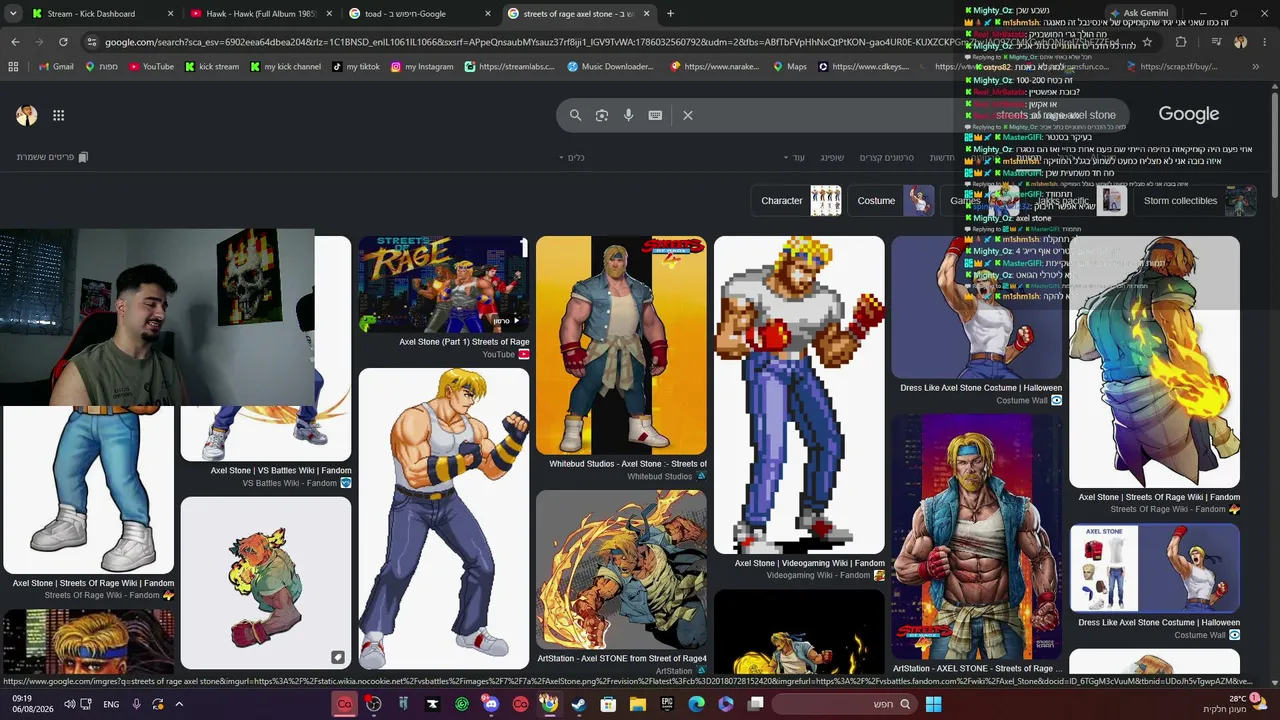Screen dimensions: 1280x720
Task: Open the Whitebud Studios 3D Axel figure image
Action: 621,345
